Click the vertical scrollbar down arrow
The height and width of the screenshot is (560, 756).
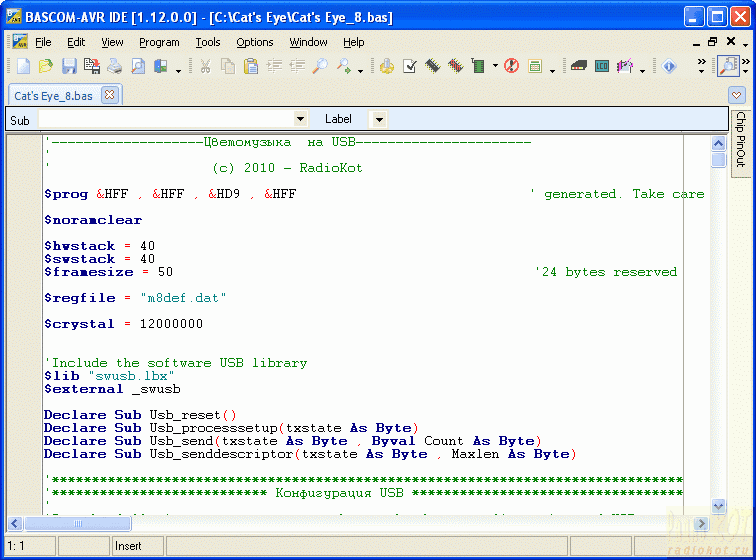(718, 506)
